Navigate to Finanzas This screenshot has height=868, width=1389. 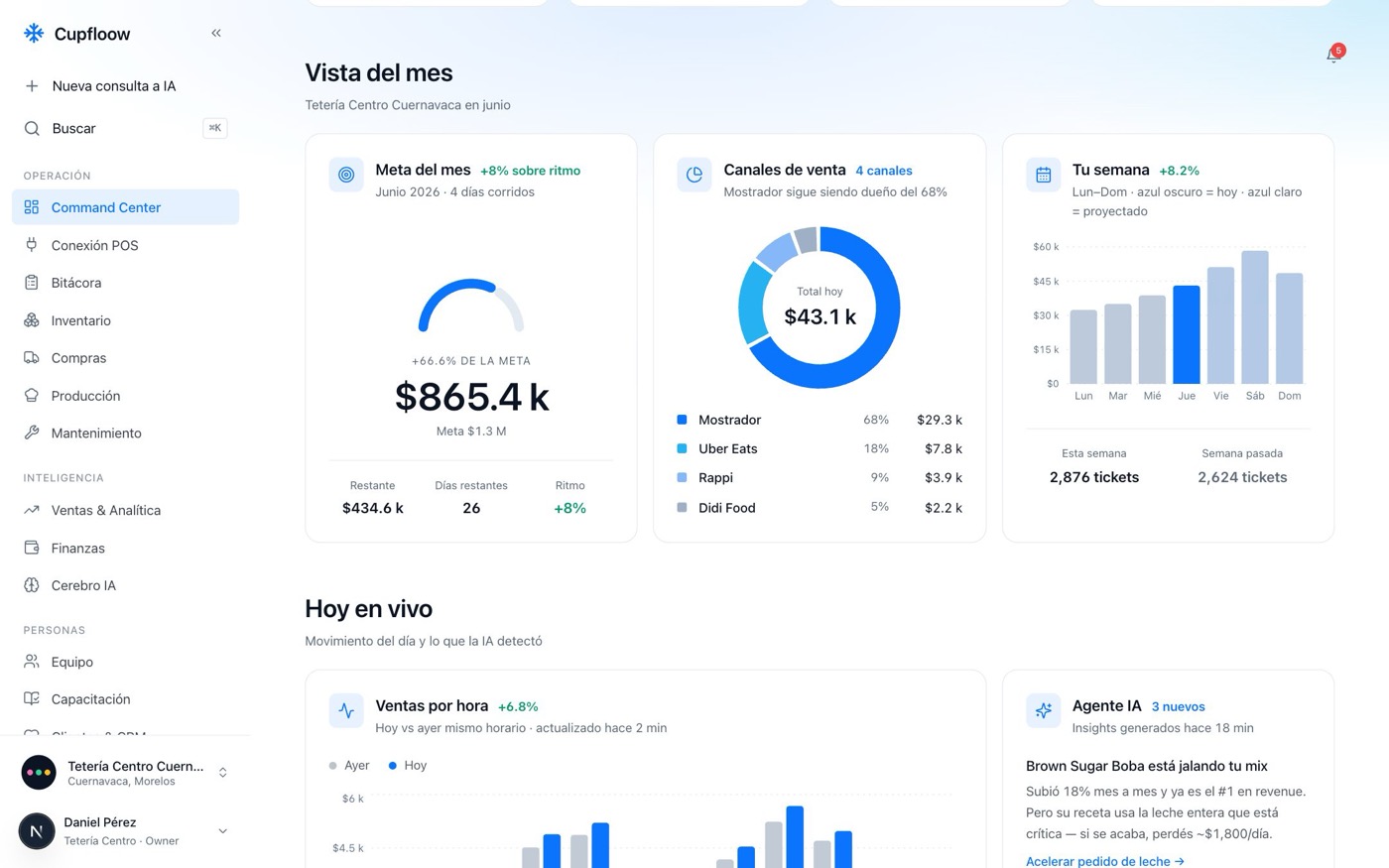(x=125, y=548)
